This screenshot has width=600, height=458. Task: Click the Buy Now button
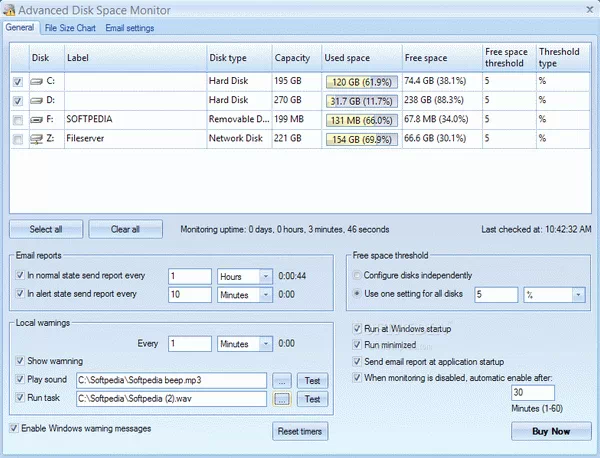551,431
